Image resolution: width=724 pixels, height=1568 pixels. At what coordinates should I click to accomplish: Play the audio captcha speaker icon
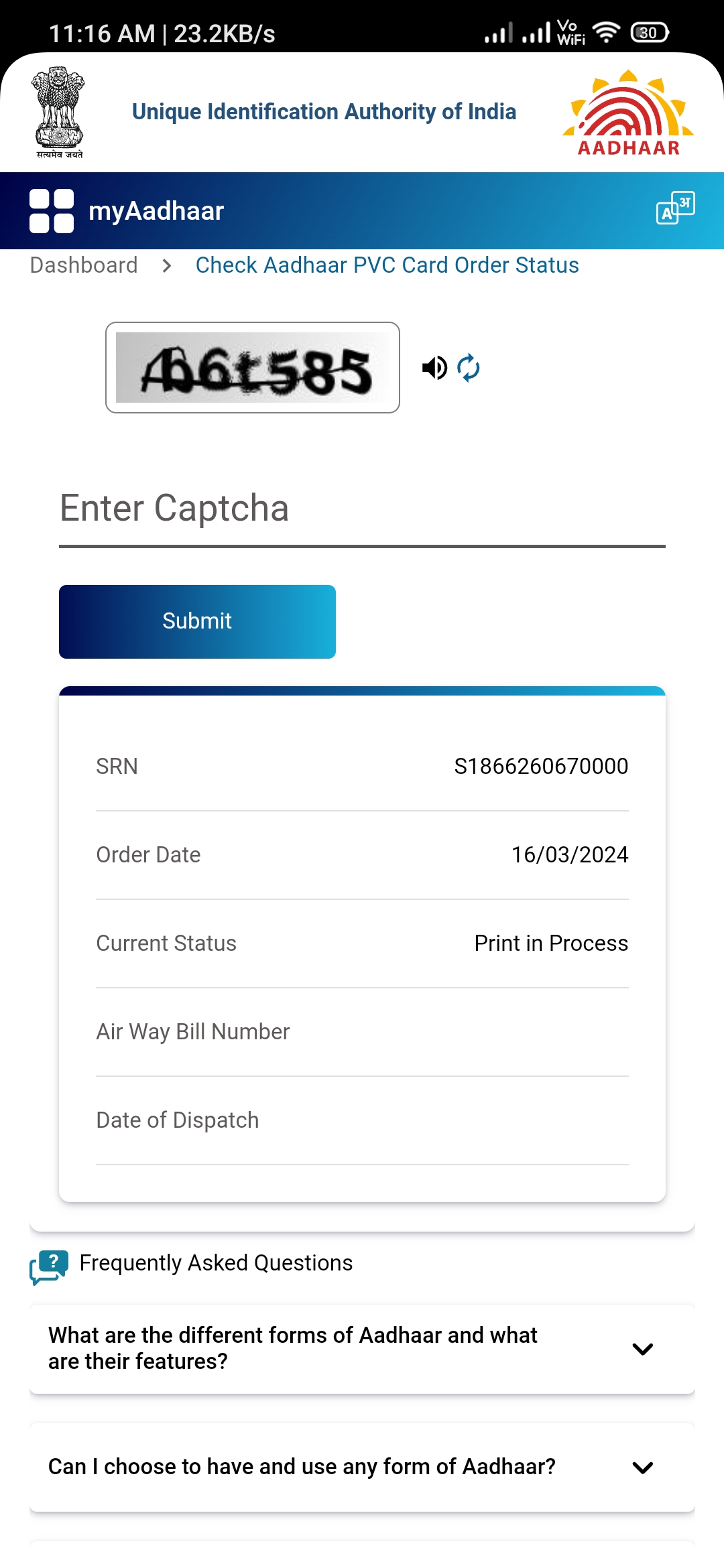(434, 367)
